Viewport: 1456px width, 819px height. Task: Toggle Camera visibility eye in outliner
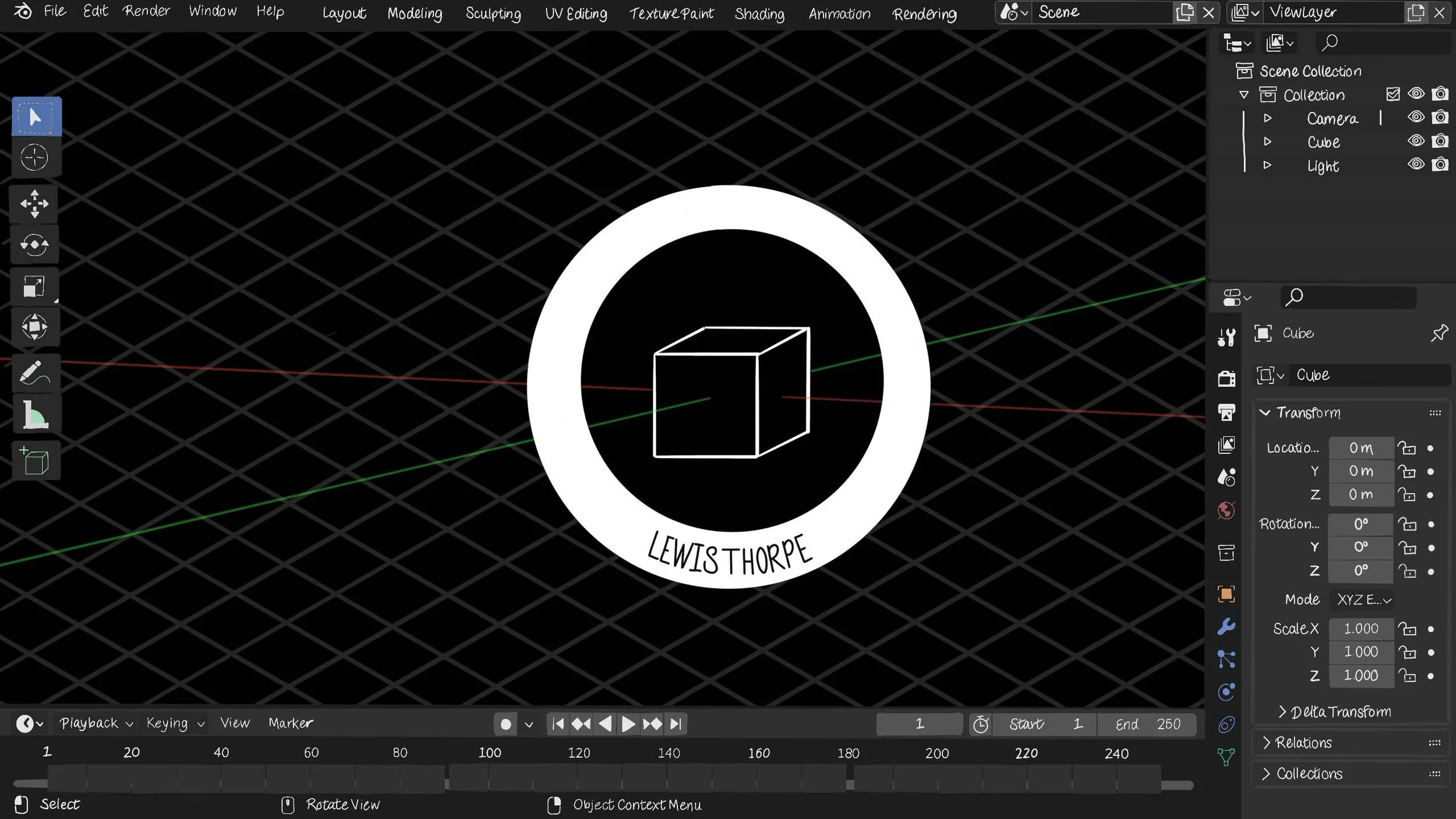pos(1416,117)
